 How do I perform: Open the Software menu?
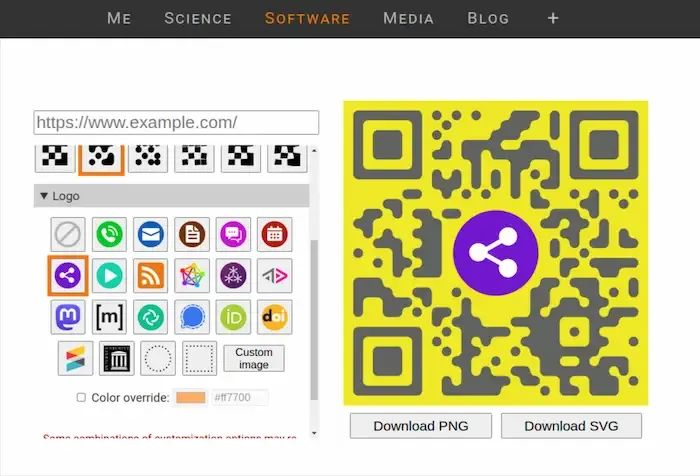pos(307,18)
